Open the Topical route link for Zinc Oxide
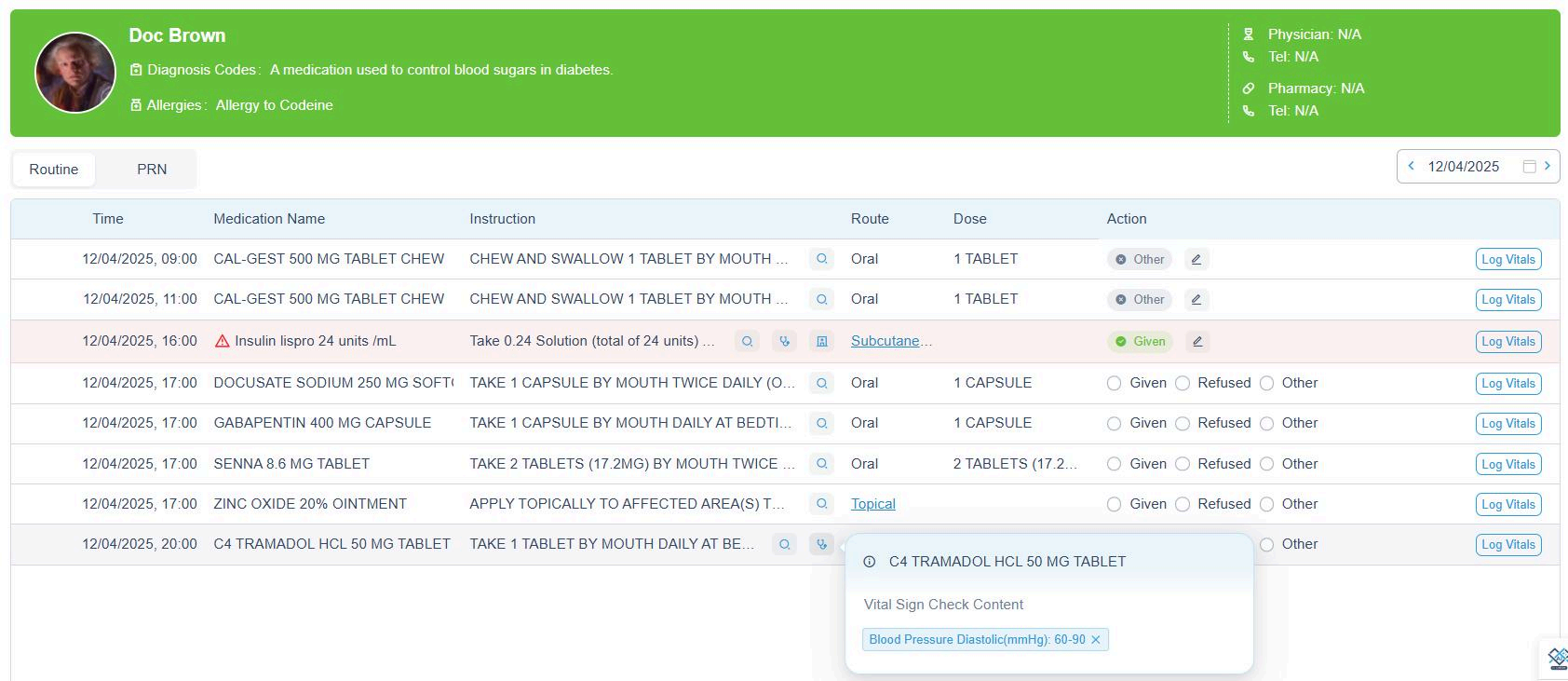The image size is (1568, 681). click(x=872, y=504)
